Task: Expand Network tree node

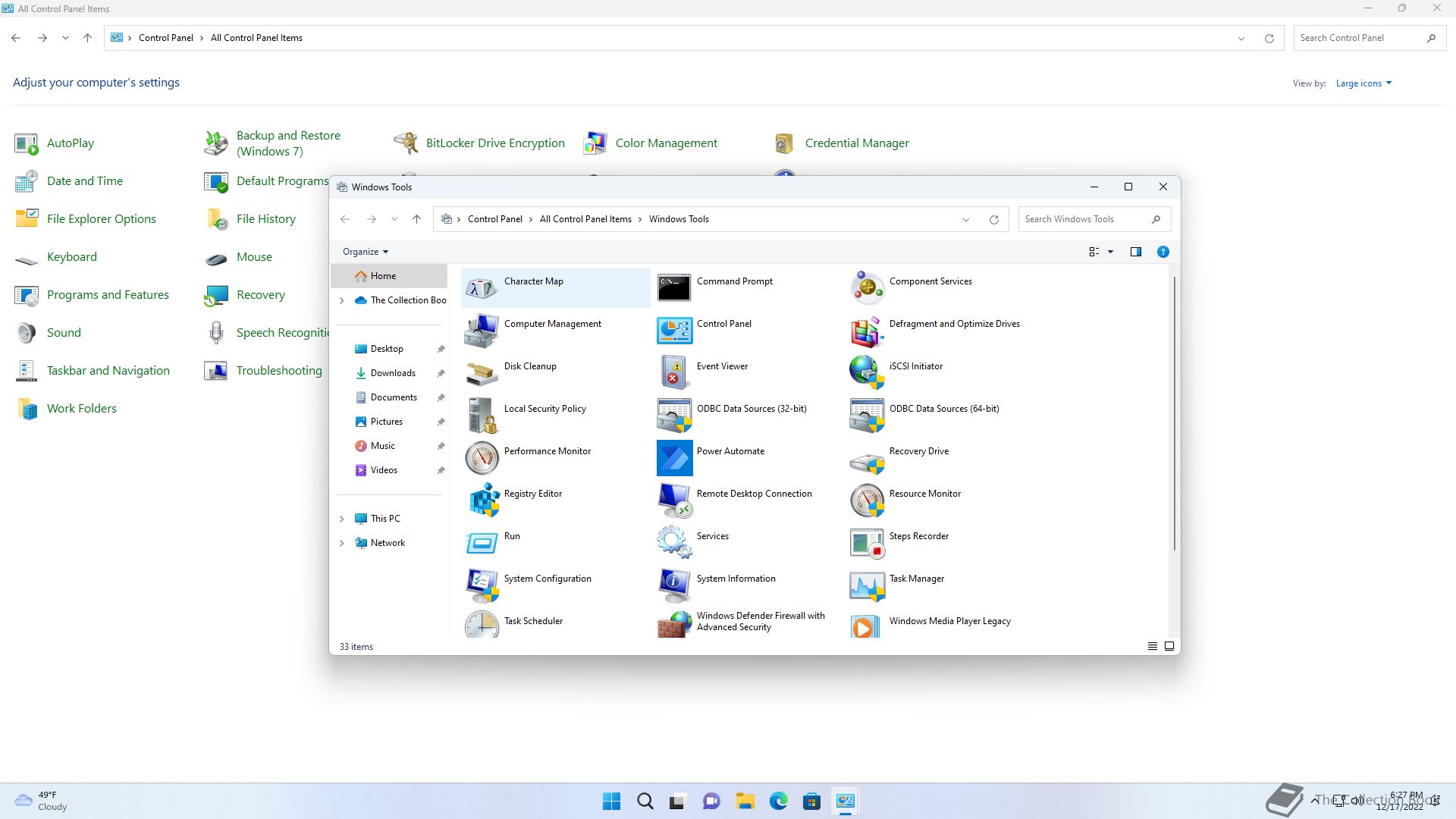Action: (341, 543)
